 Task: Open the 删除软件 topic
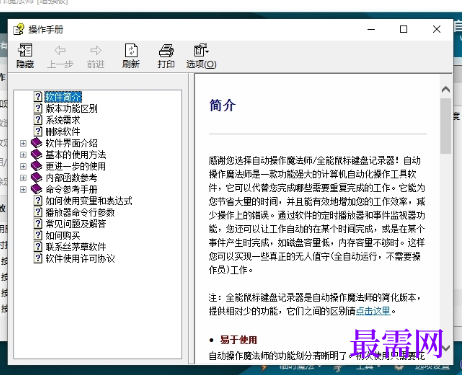click(63, 131)
